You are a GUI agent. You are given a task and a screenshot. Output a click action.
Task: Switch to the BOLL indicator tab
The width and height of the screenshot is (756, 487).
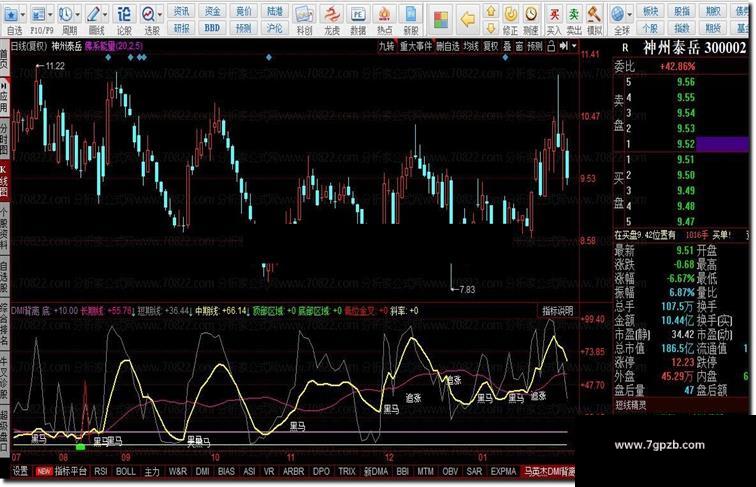click(x=125, y=470)
